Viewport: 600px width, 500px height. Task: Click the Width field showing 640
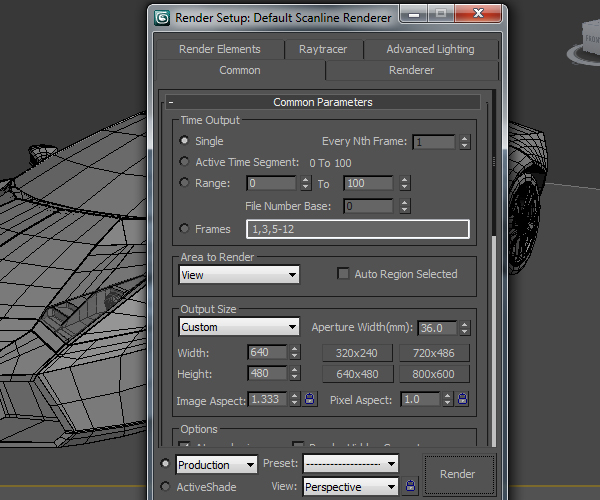[267, 352]
